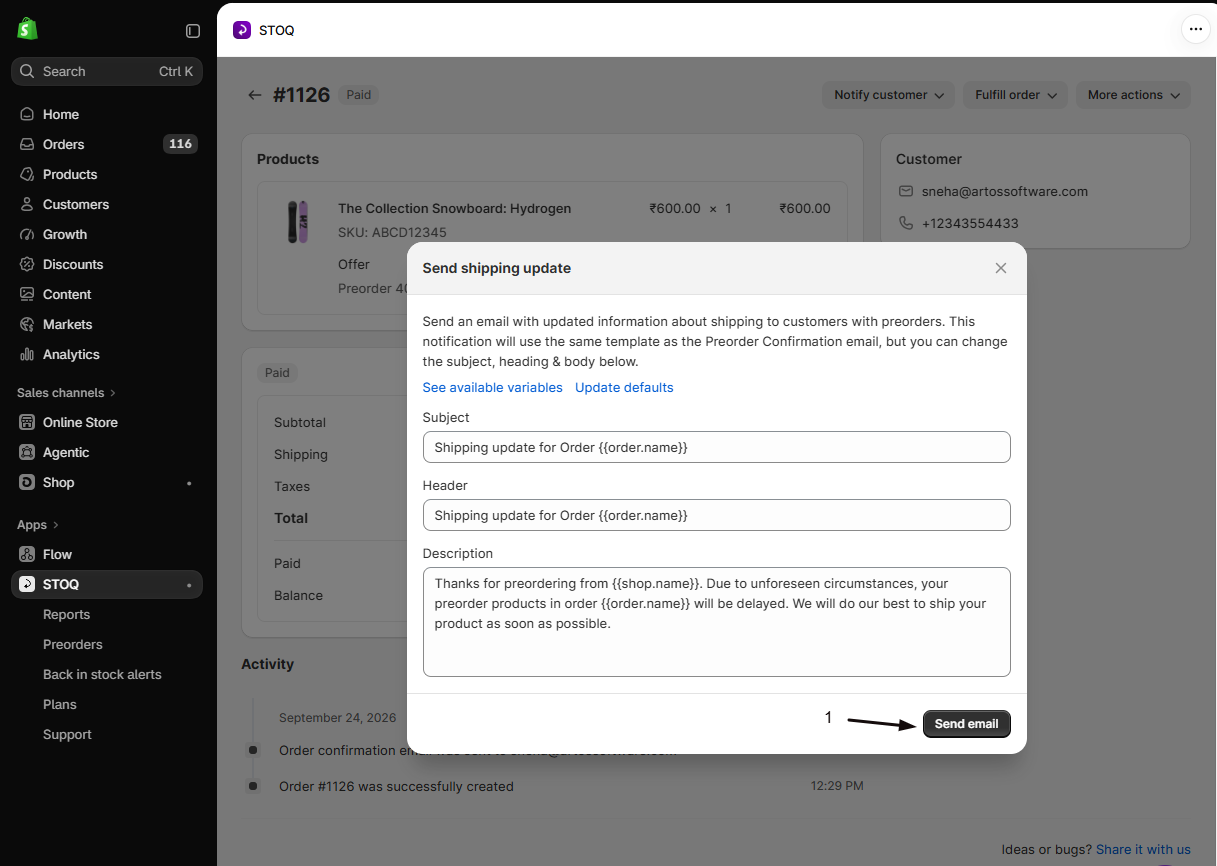Click the Hydrogen snowboard thumbnail
Screen dimensions: 1217x866
[298, 222]
